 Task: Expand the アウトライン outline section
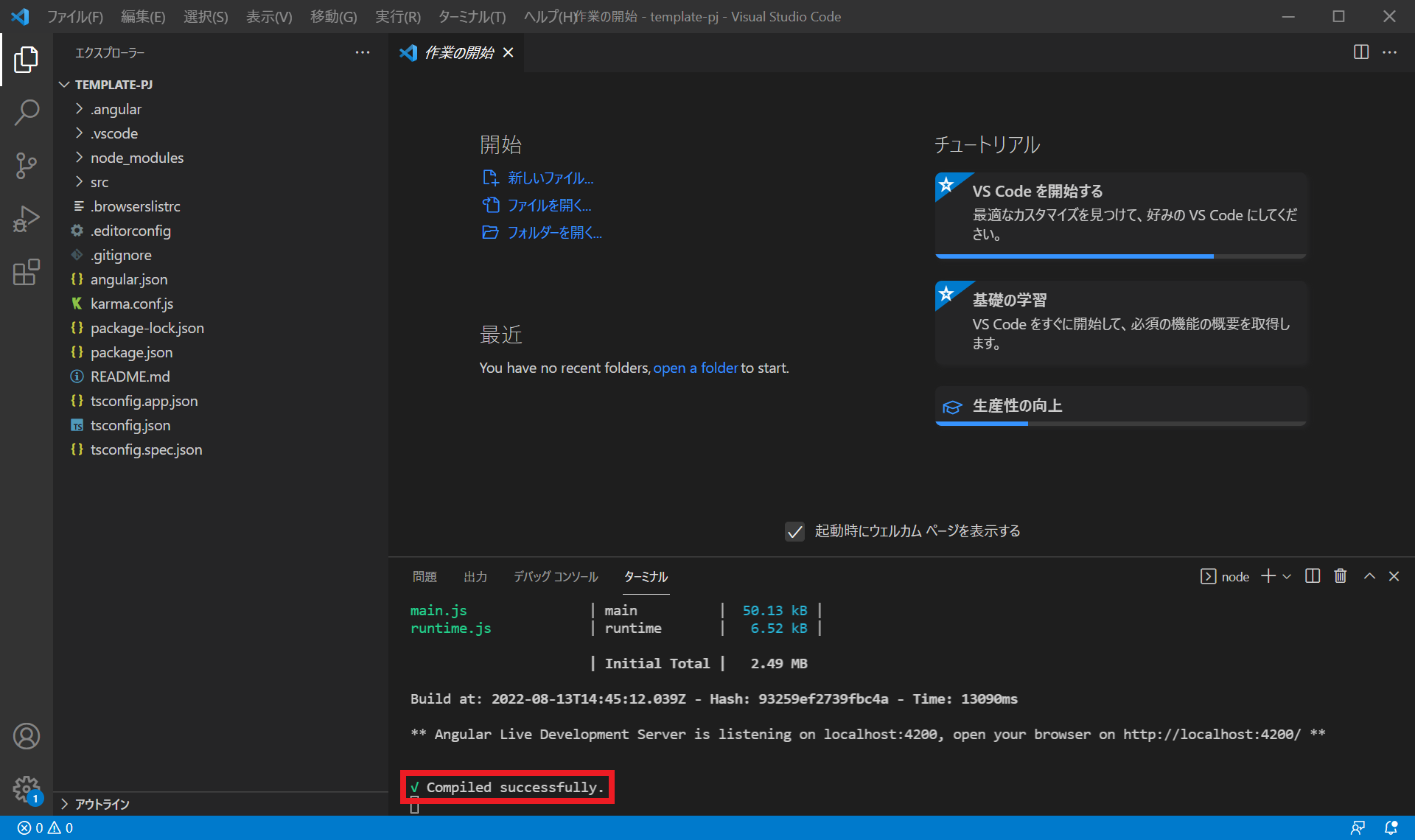(102, 804)
